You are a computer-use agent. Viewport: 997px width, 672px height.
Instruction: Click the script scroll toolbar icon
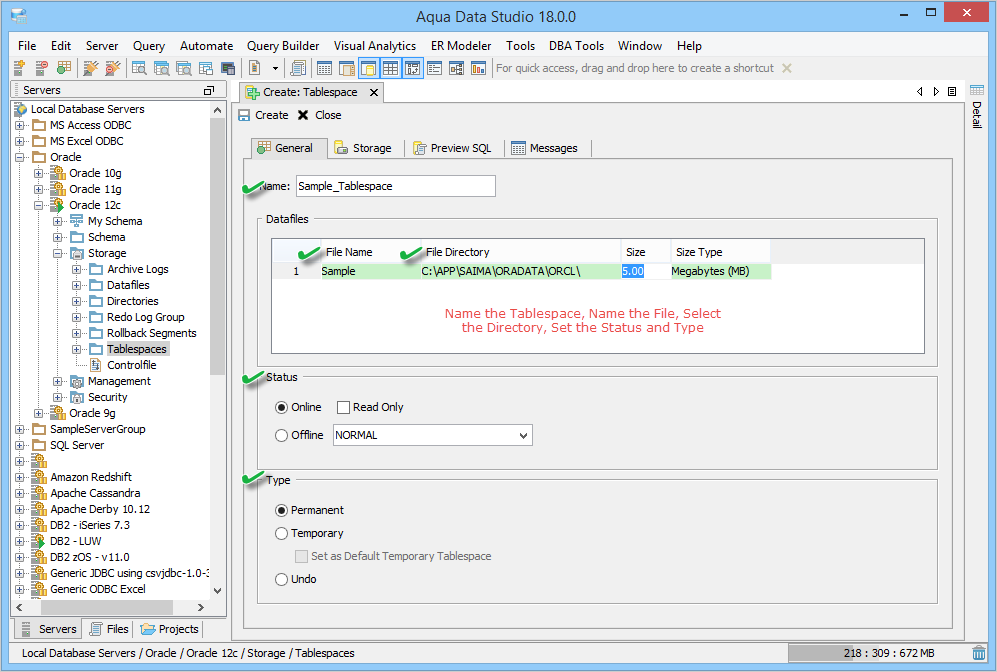point(298,67)
